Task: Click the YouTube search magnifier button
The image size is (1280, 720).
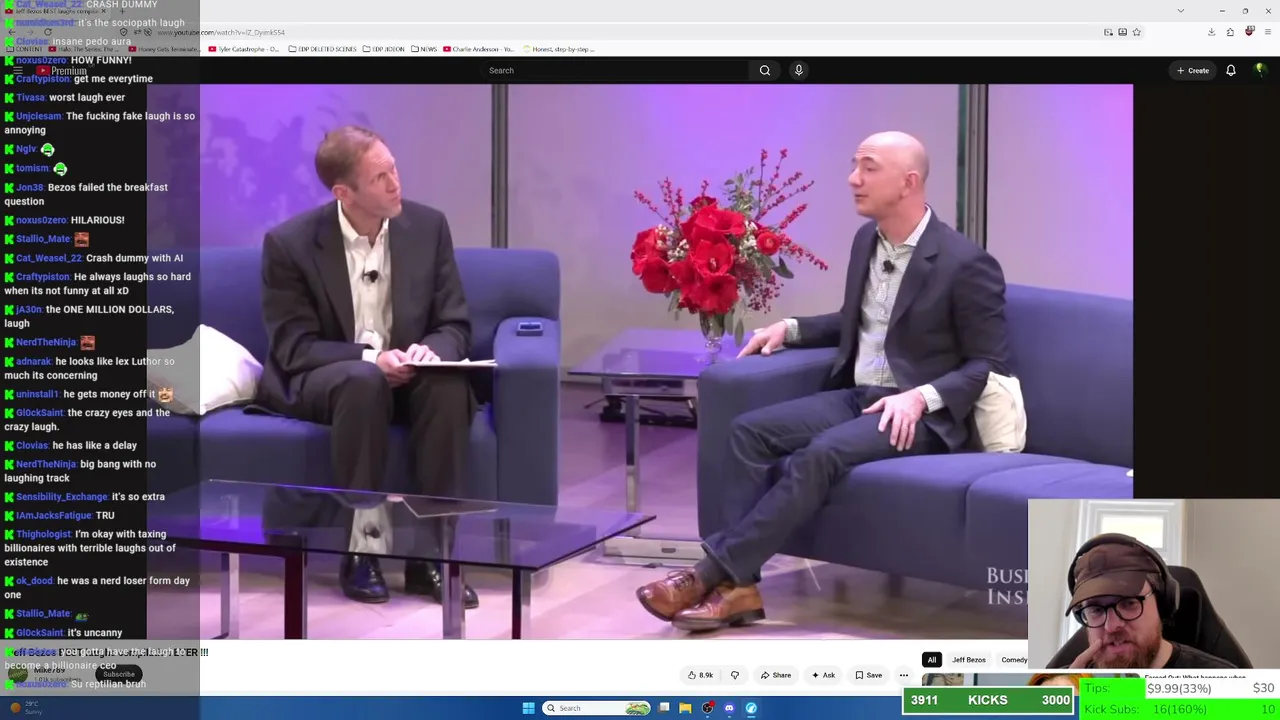Action: (765, 70)
